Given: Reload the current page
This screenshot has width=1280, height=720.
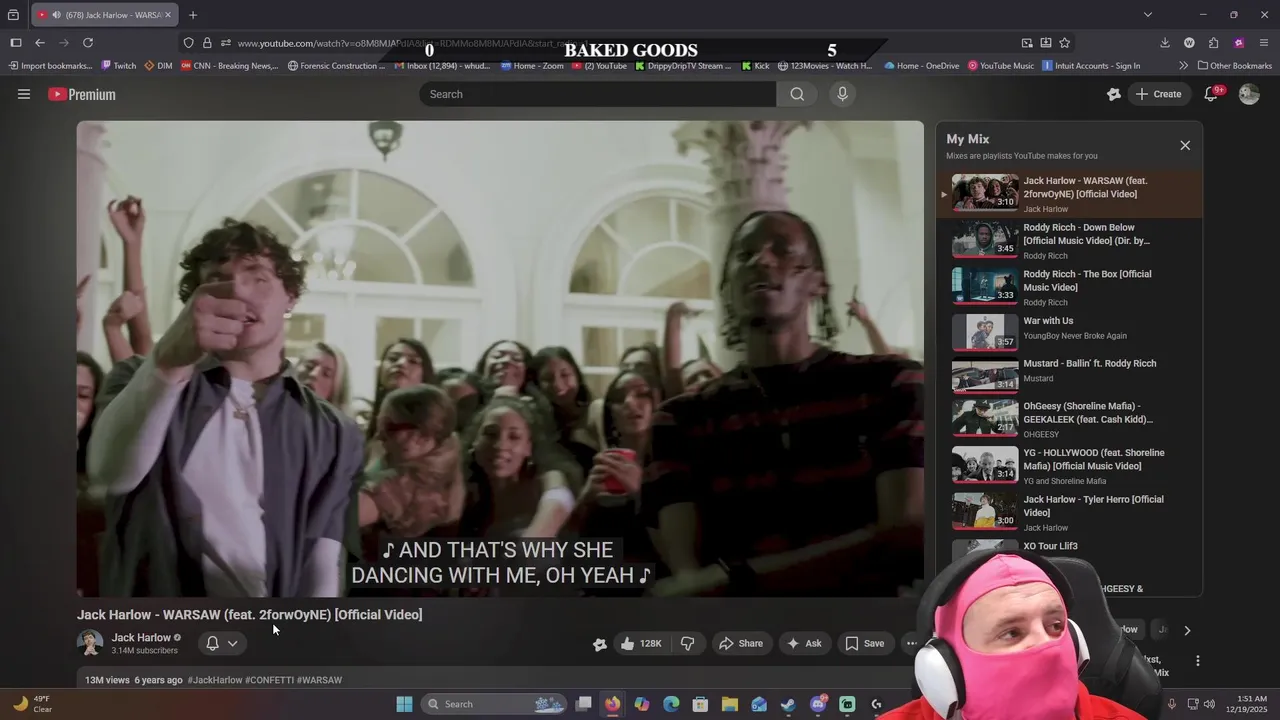Looking at the screenshot, I should click(x=88, y=43).
